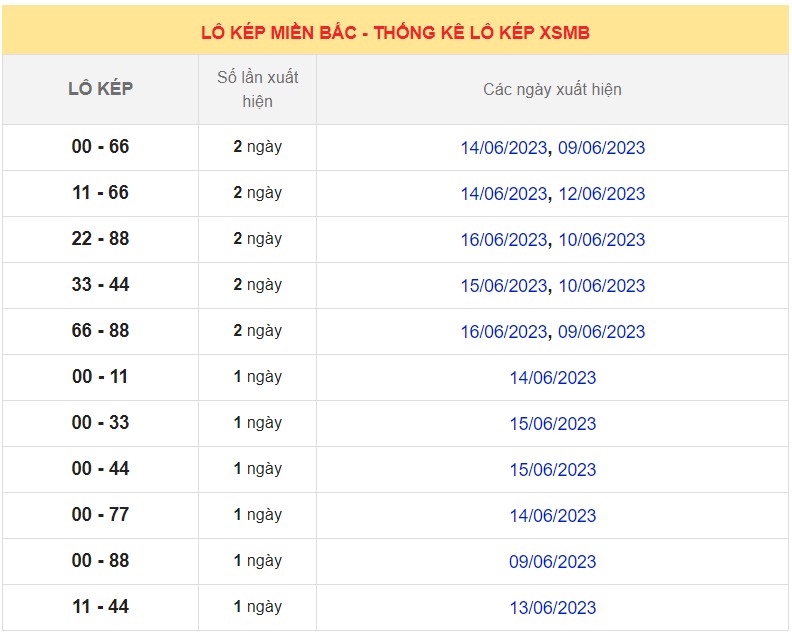Open the 09/06/2023 link in row 00 - 66
The height and width of the screenshot is (633, 792).
click(x=601, y=148)
